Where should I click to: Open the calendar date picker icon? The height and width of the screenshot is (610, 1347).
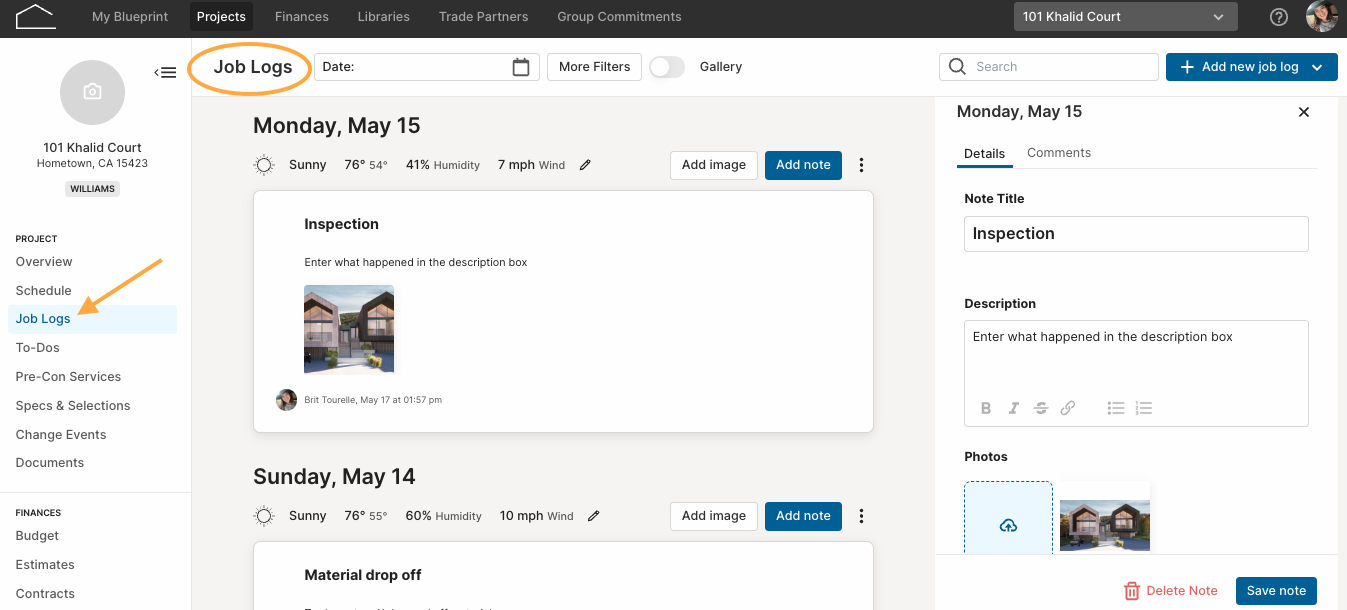pyautogui.click(x=520, y=67)
